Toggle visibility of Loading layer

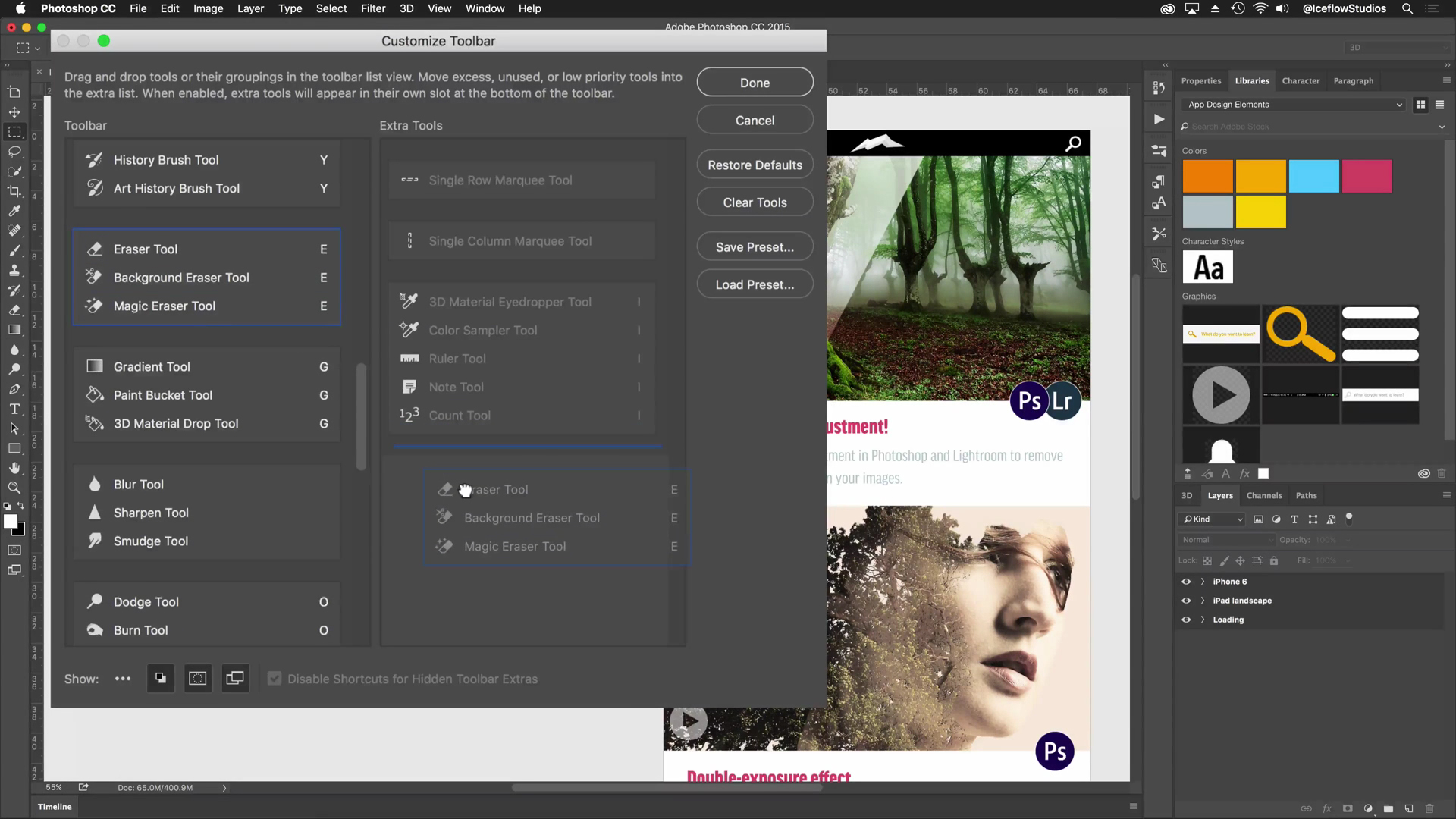pos(1186,619)
